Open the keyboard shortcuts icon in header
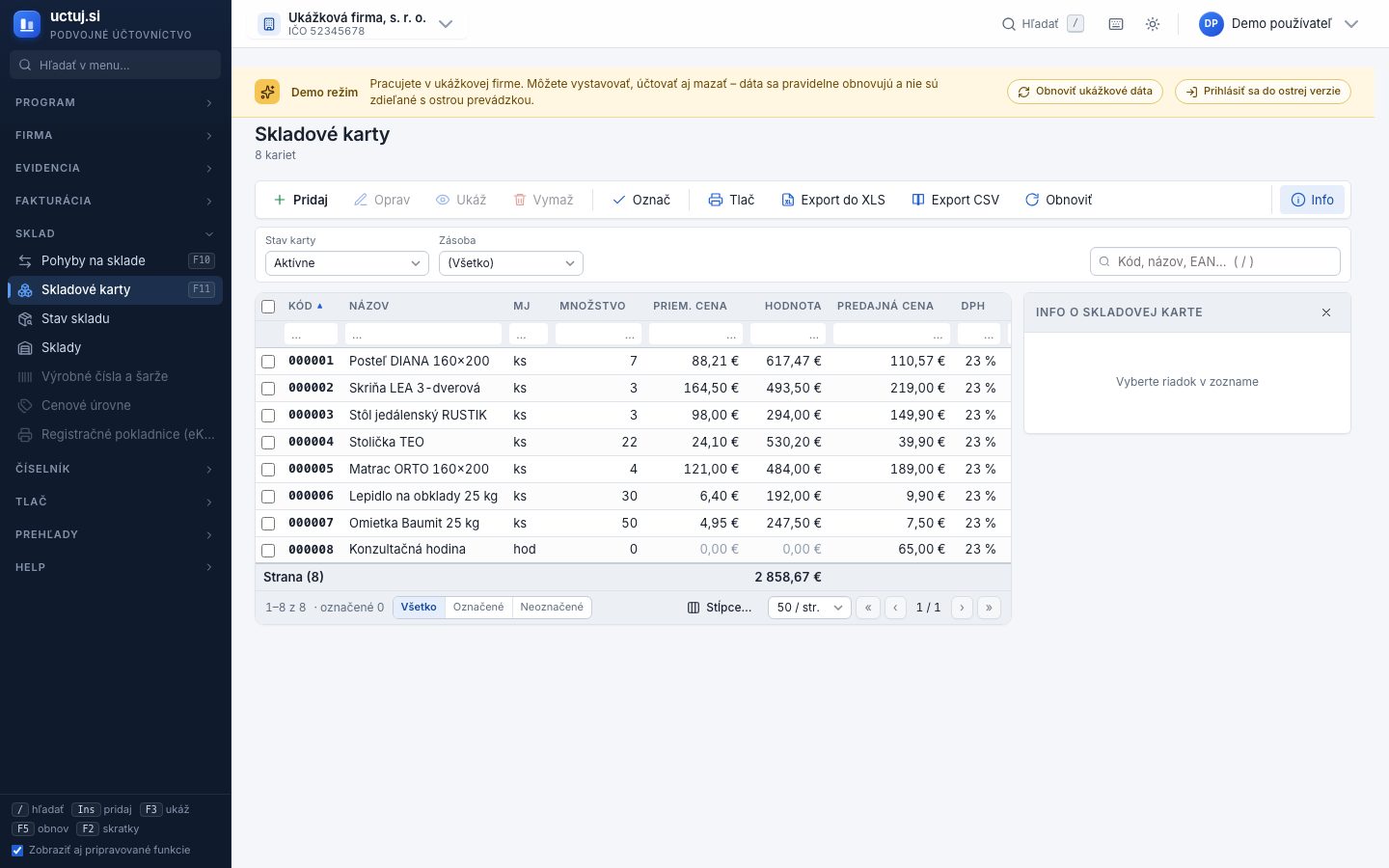 pos(1116,24)
